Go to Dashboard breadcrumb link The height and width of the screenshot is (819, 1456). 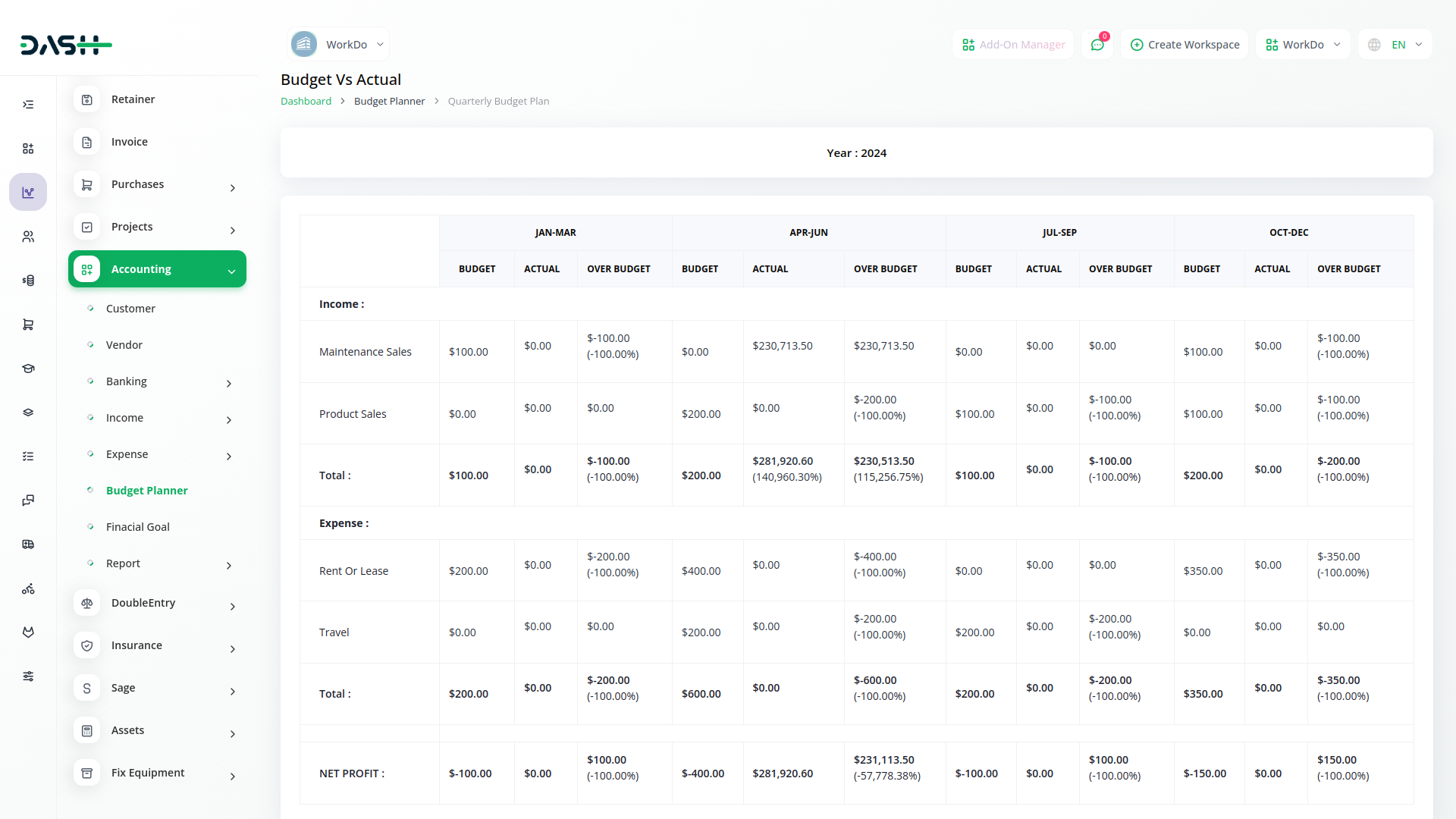click(x=306, y=101)
